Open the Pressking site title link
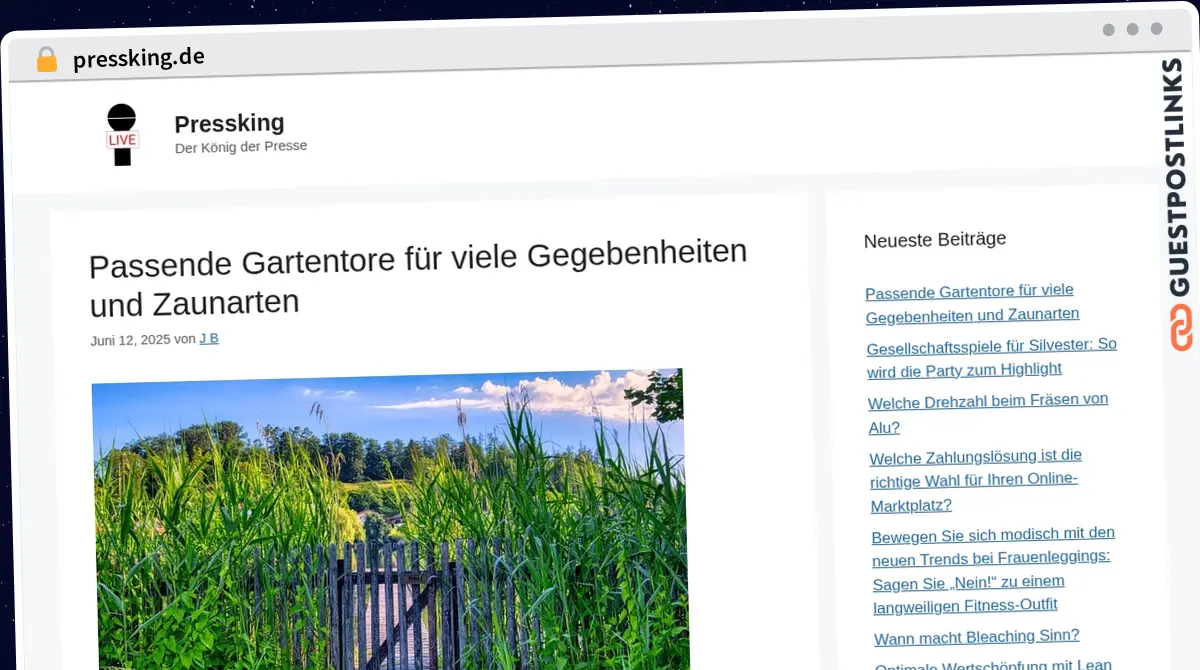This screenshot has width=1200, height=670. [x=229, y=123]
